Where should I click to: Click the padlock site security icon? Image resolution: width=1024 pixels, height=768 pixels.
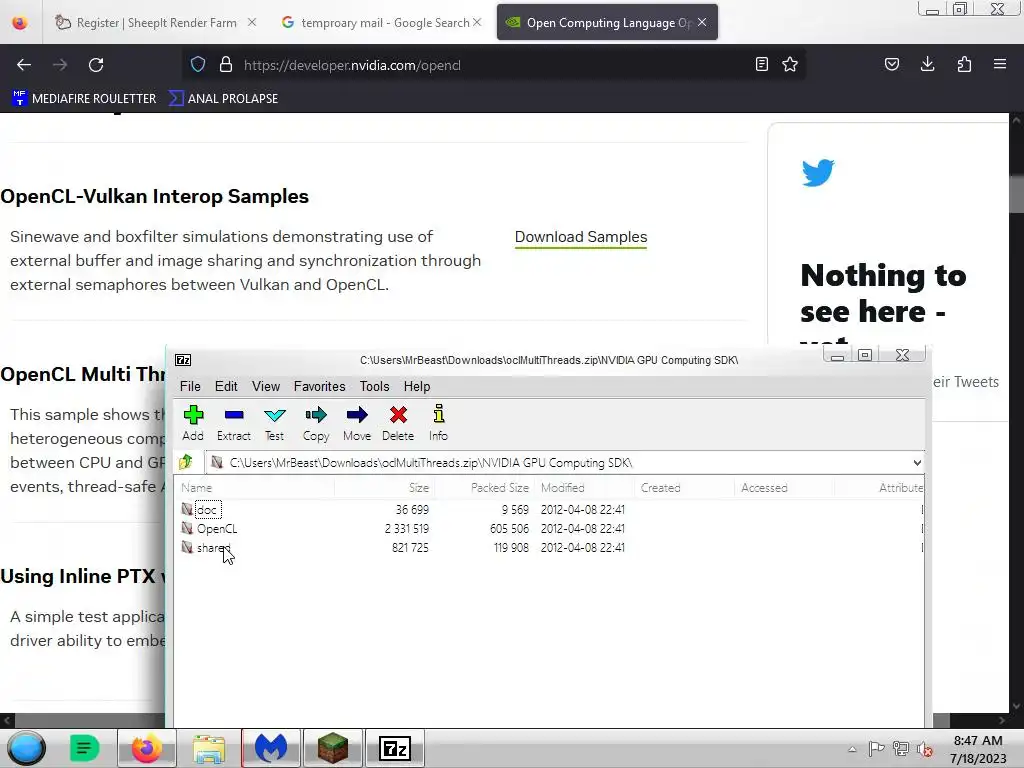point(226,65)
